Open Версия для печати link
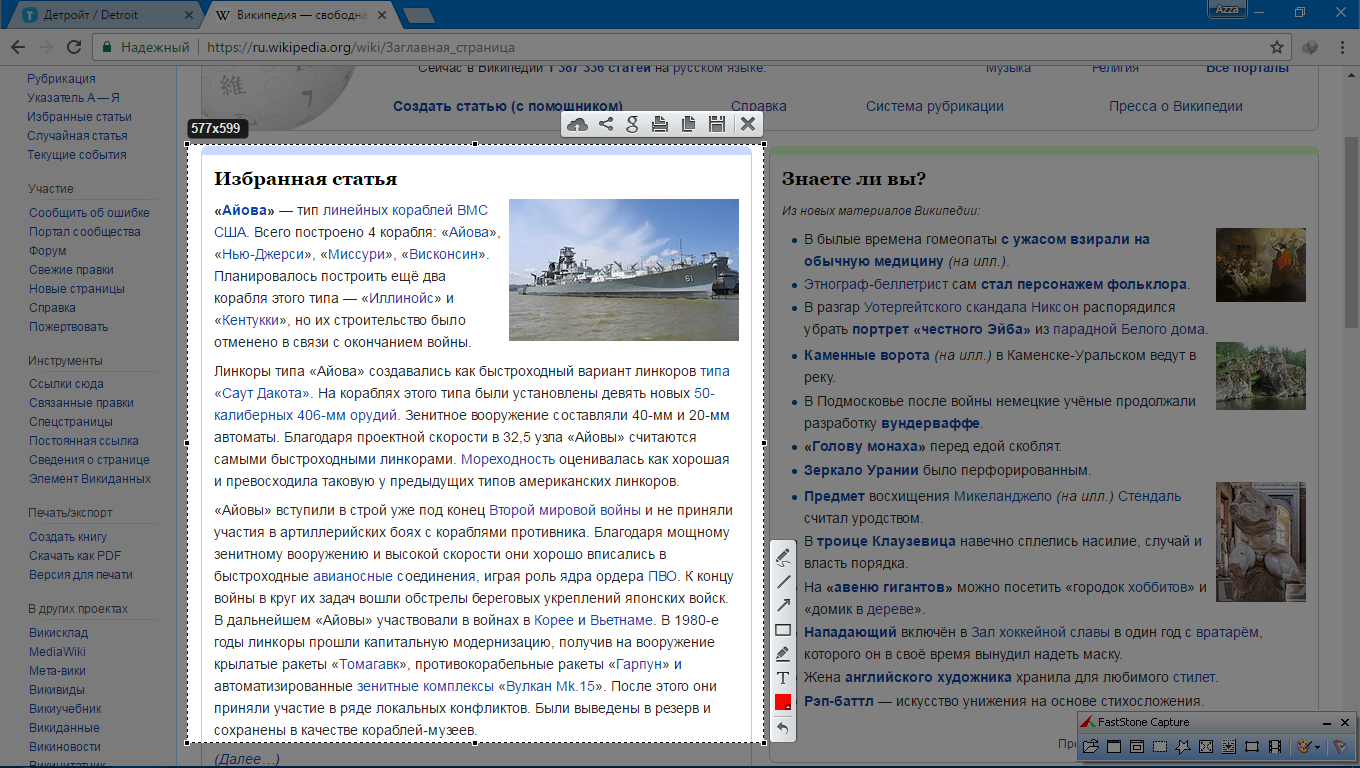The height and width of the screenshot is (768, 1360). pos(80,575)
